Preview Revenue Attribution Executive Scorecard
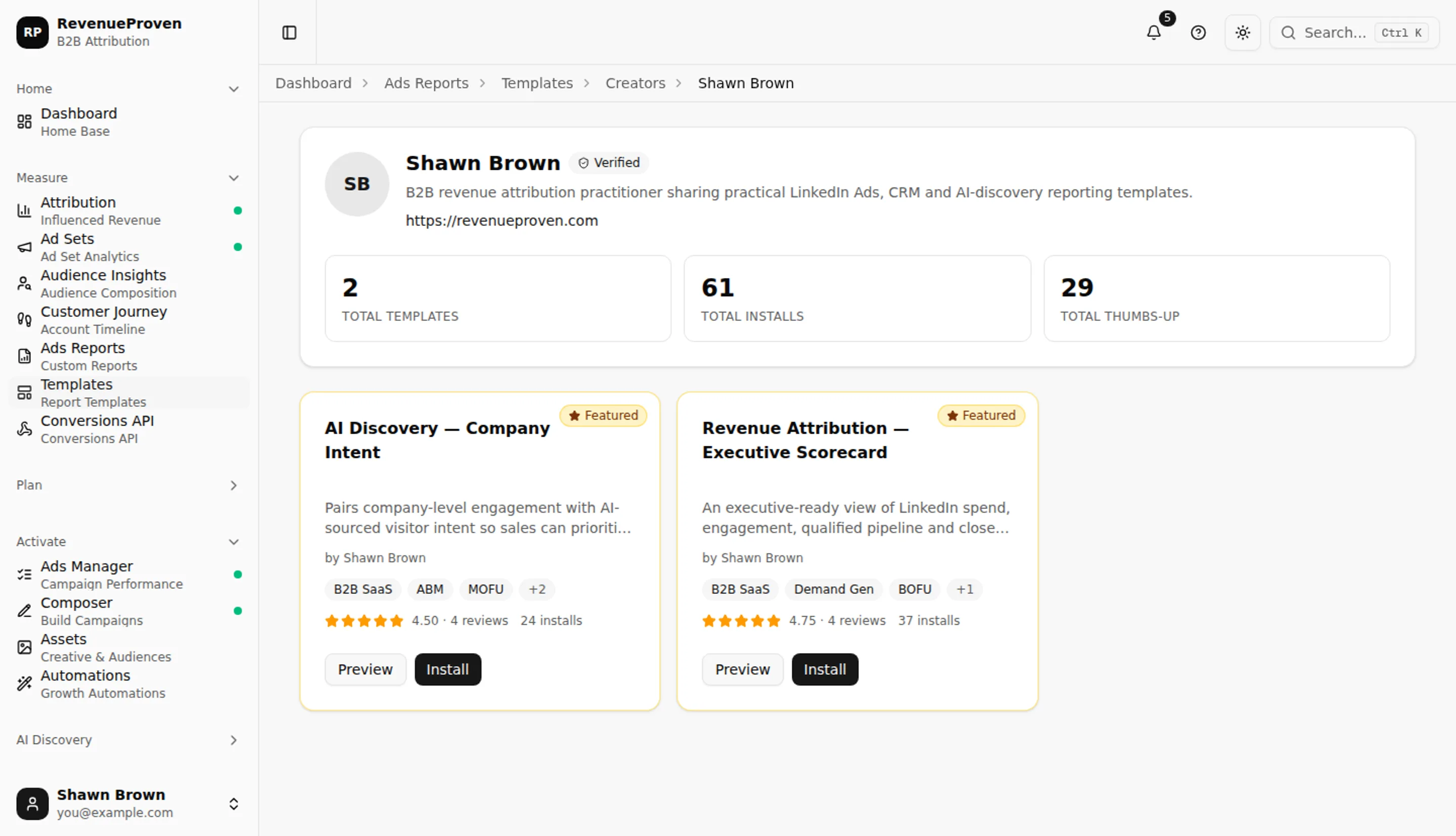 tap(742, 670)
